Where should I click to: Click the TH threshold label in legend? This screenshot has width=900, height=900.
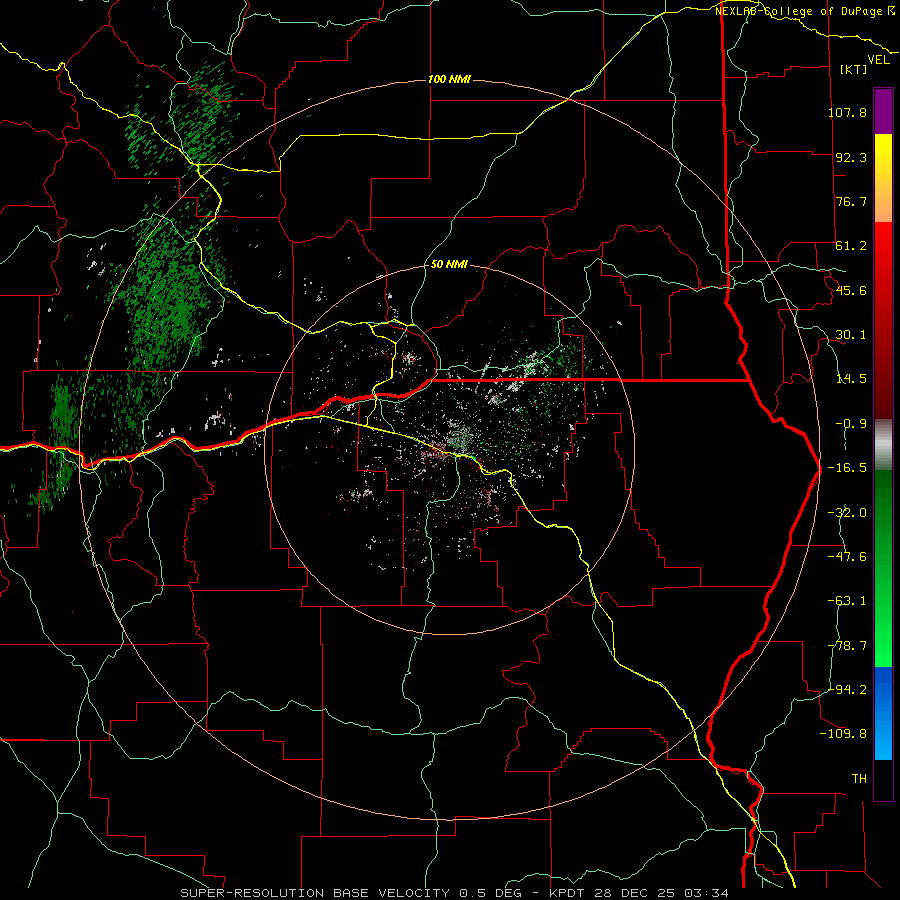point(859,779)
